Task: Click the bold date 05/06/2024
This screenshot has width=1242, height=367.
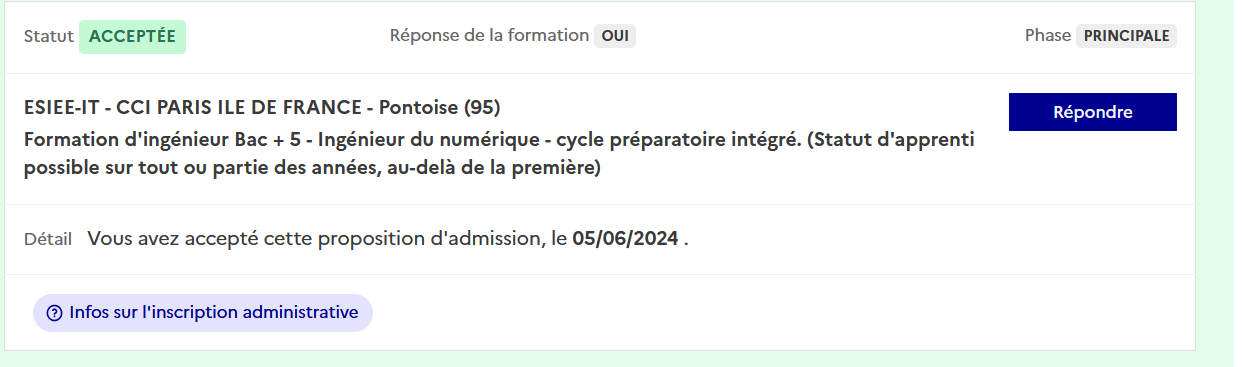Action: coord(626,239)
